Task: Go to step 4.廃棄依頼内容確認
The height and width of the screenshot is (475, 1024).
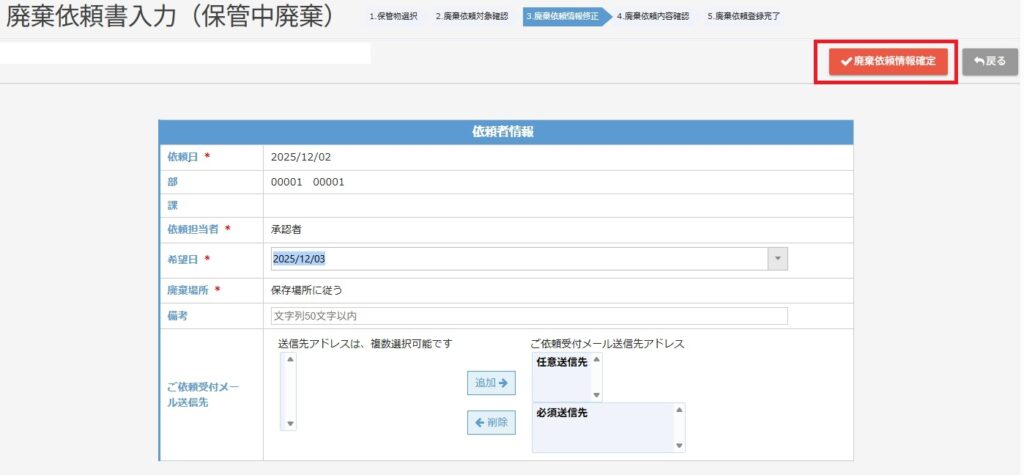Action: tap(653, 17)
